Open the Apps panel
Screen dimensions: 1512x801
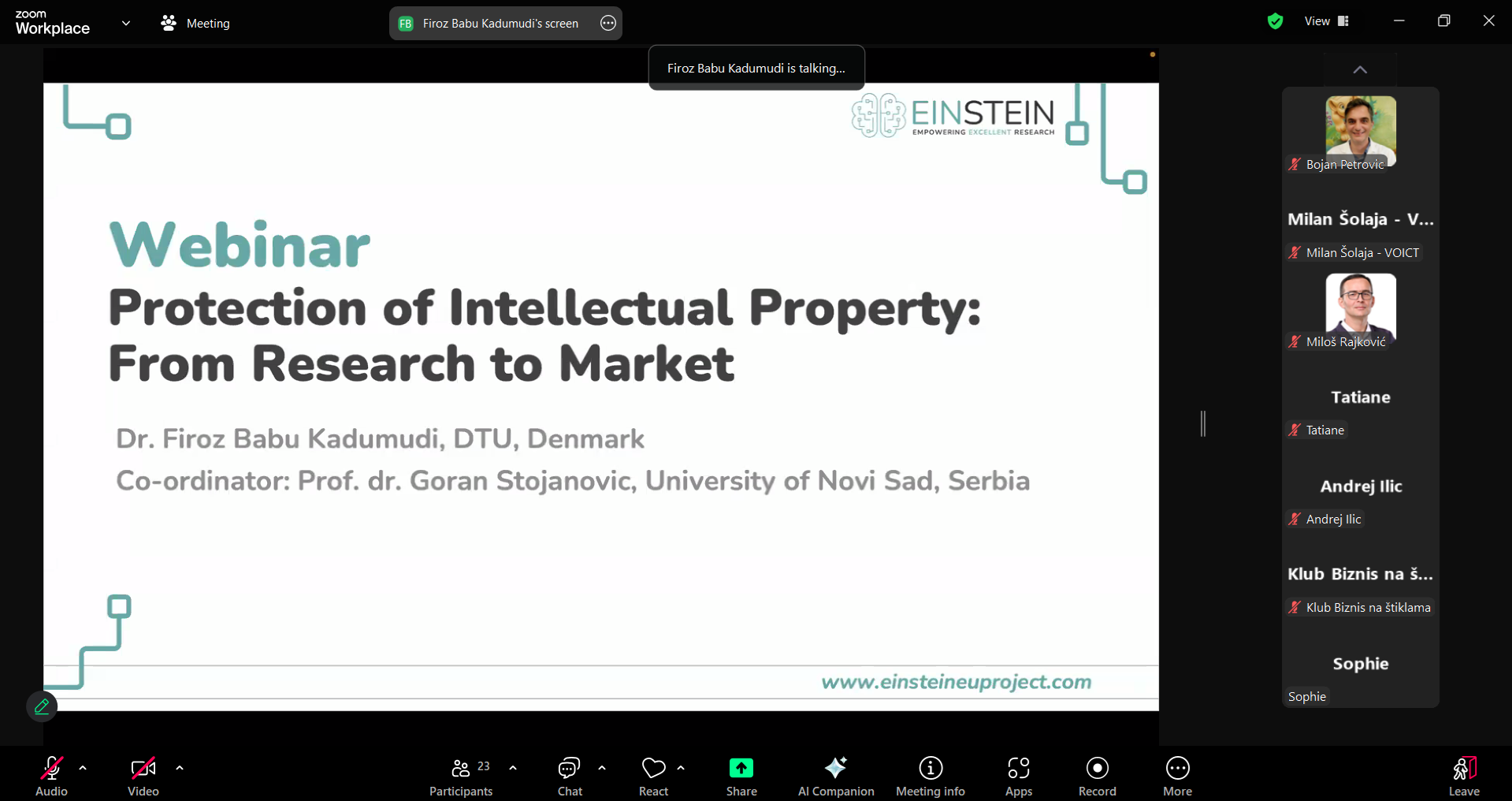pos(1019,777)
